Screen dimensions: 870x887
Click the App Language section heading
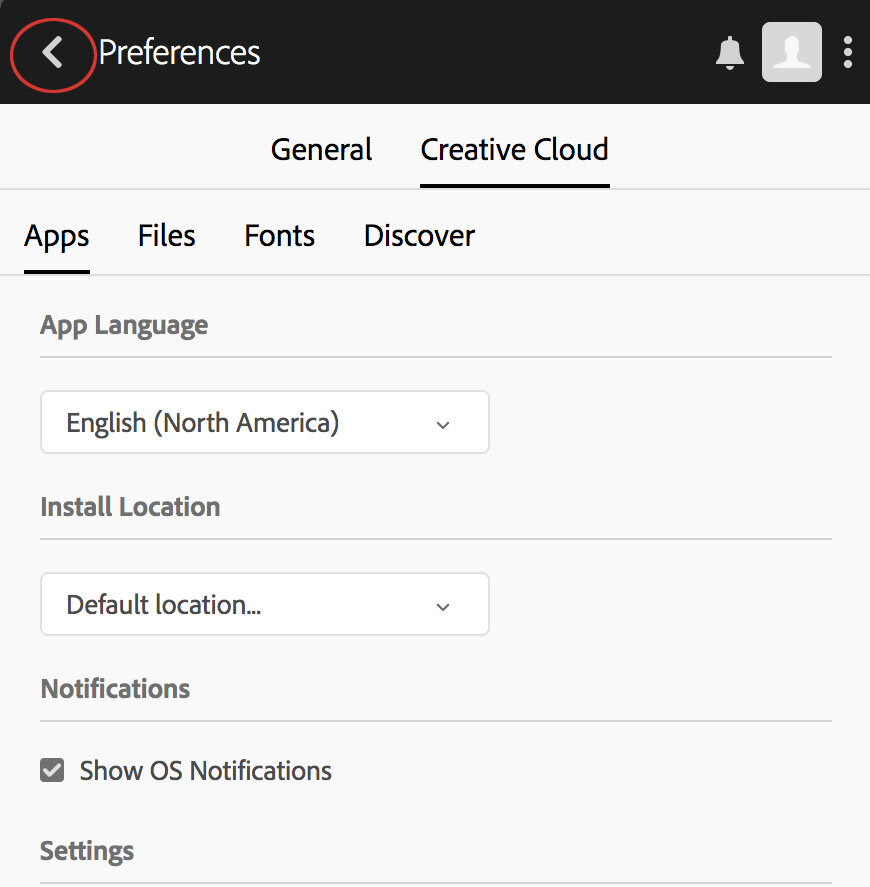[x=124, y=326]
